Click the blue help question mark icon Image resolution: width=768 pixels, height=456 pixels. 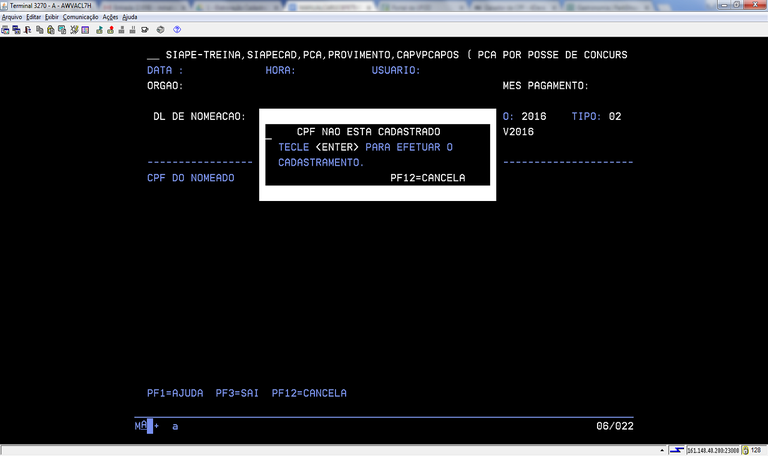pyautogui.click(x=177, y=30)
